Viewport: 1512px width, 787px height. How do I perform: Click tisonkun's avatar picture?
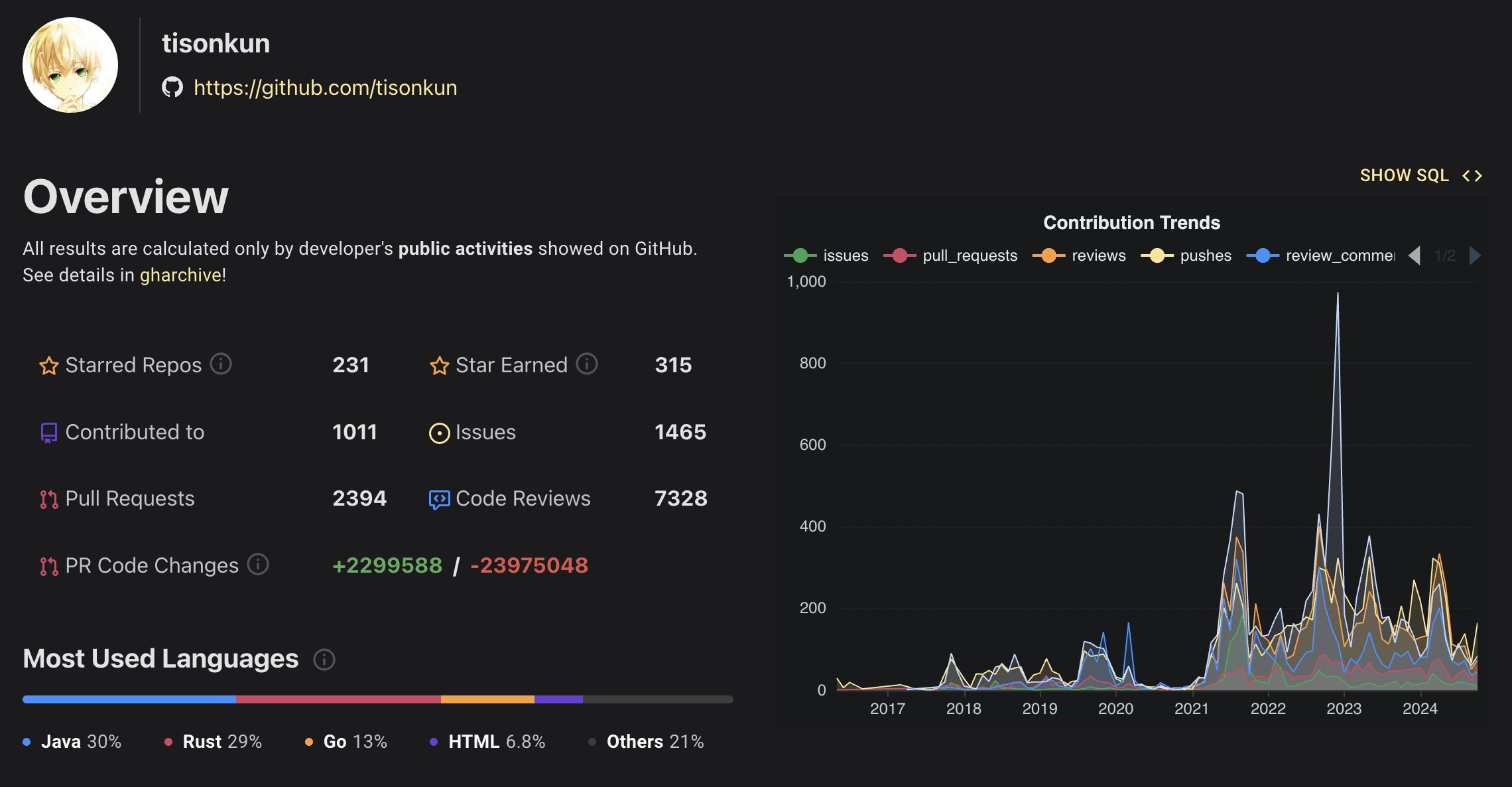point(70,65)
